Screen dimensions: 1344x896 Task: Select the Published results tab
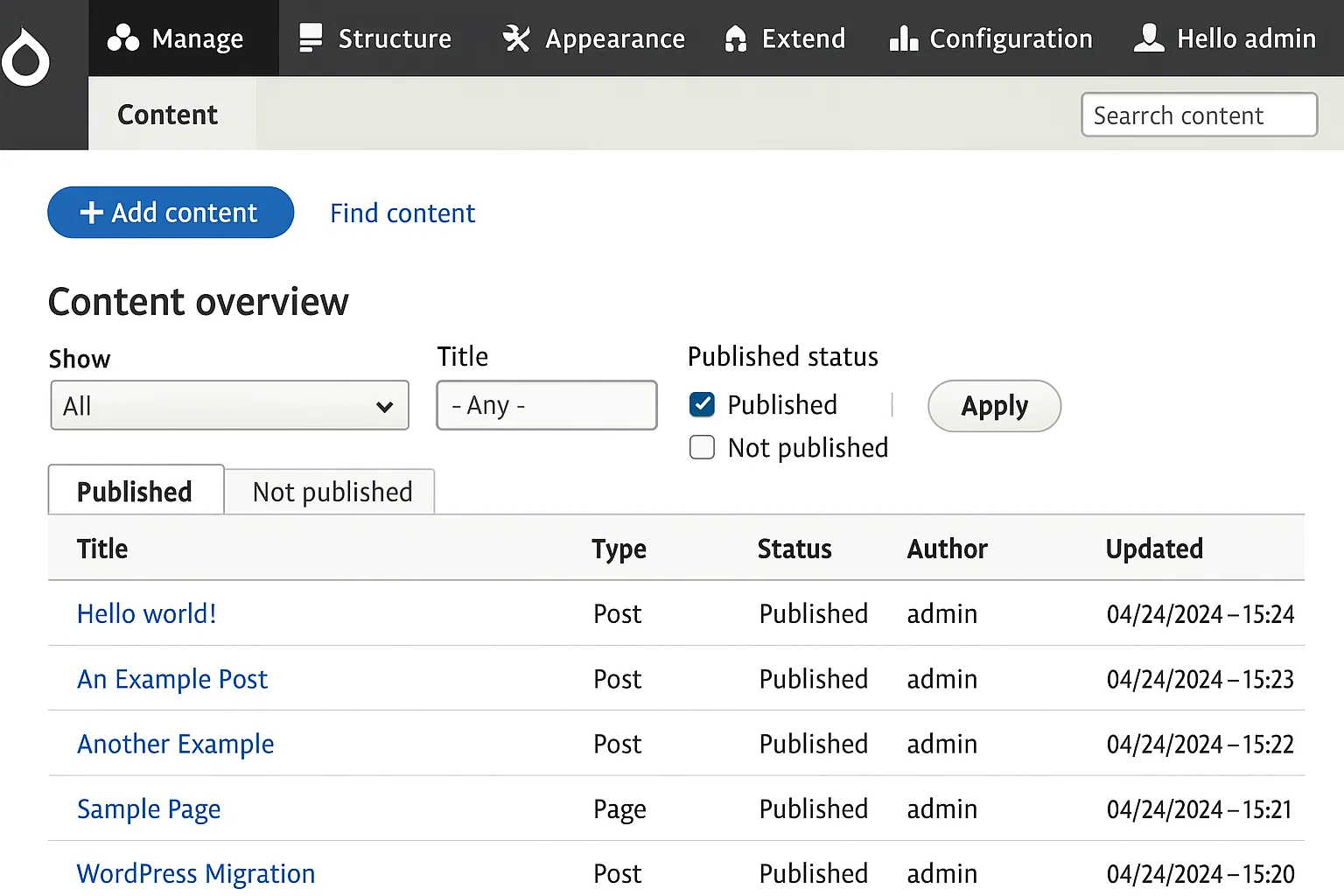[x=134, y=491]
